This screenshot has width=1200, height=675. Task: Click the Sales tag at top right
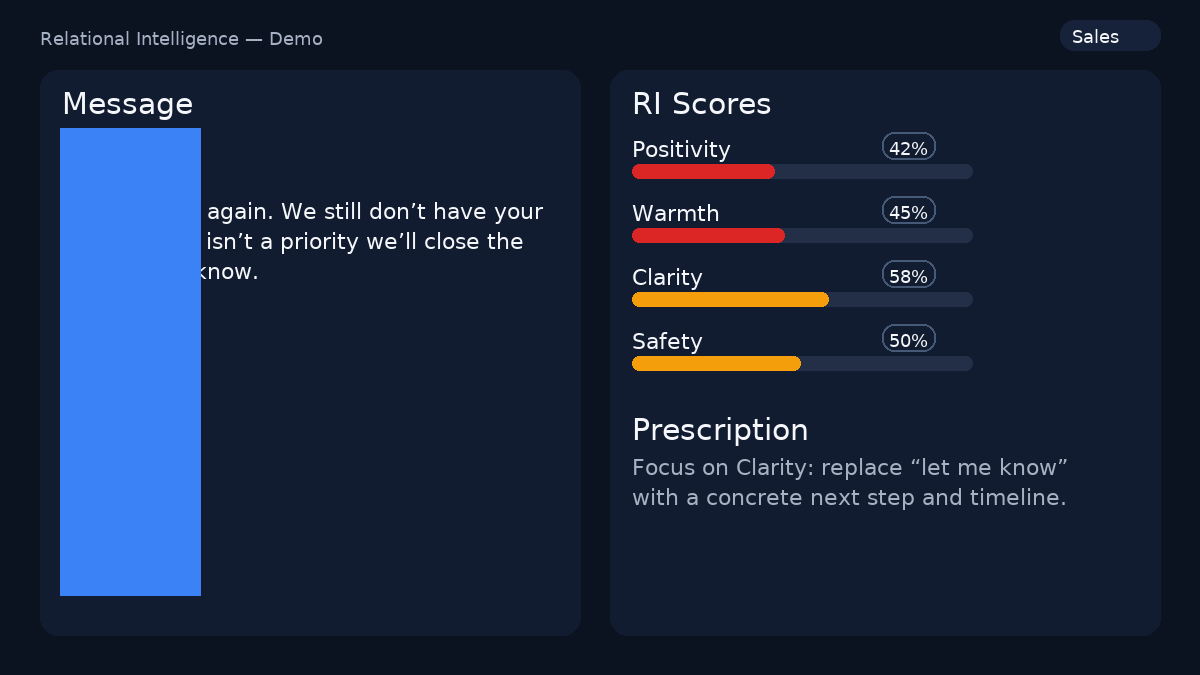click(1110, 35)
